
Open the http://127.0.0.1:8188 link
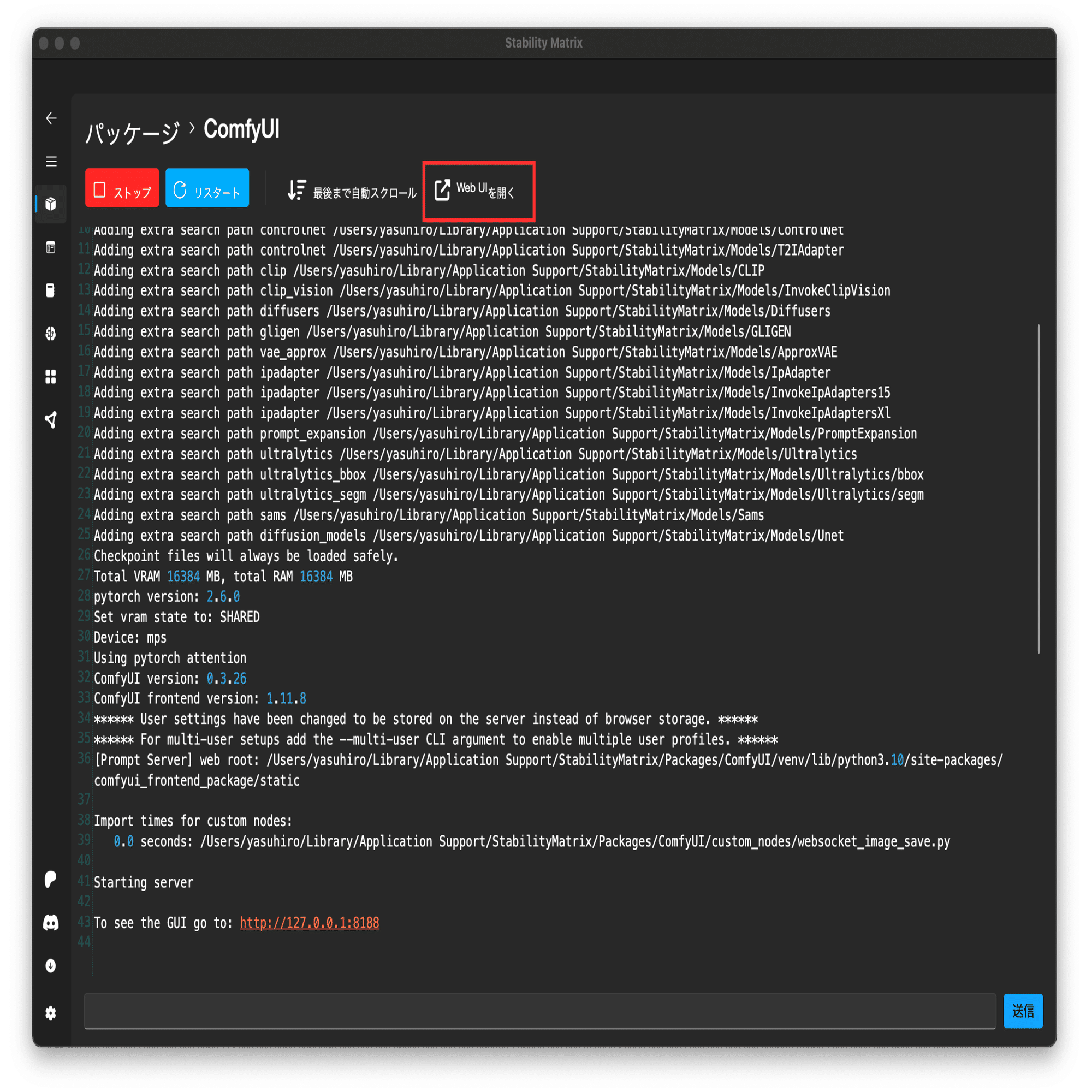point(309,923)
